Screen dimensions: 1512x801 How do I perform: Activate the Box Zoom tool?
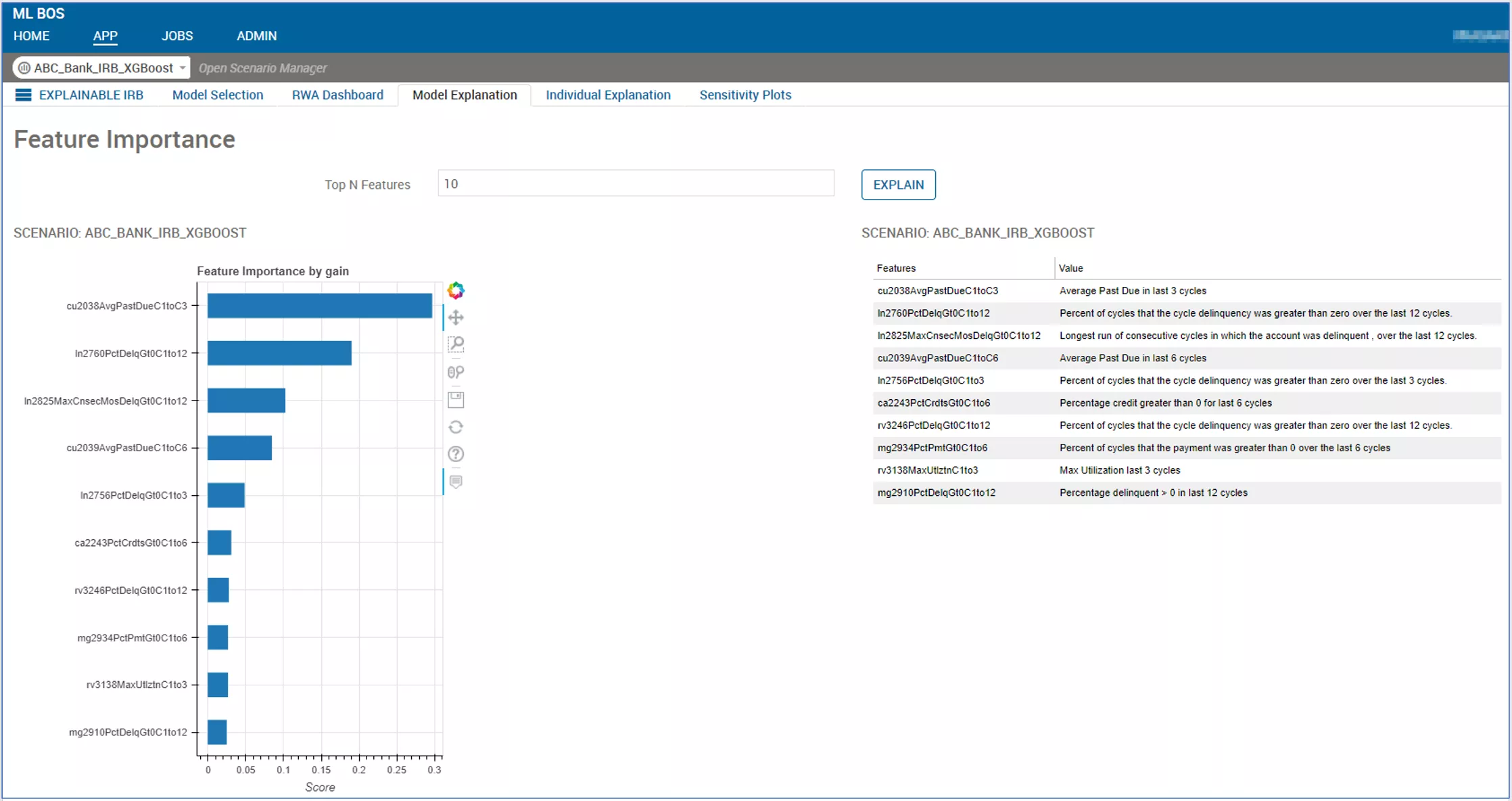[456, 344]
